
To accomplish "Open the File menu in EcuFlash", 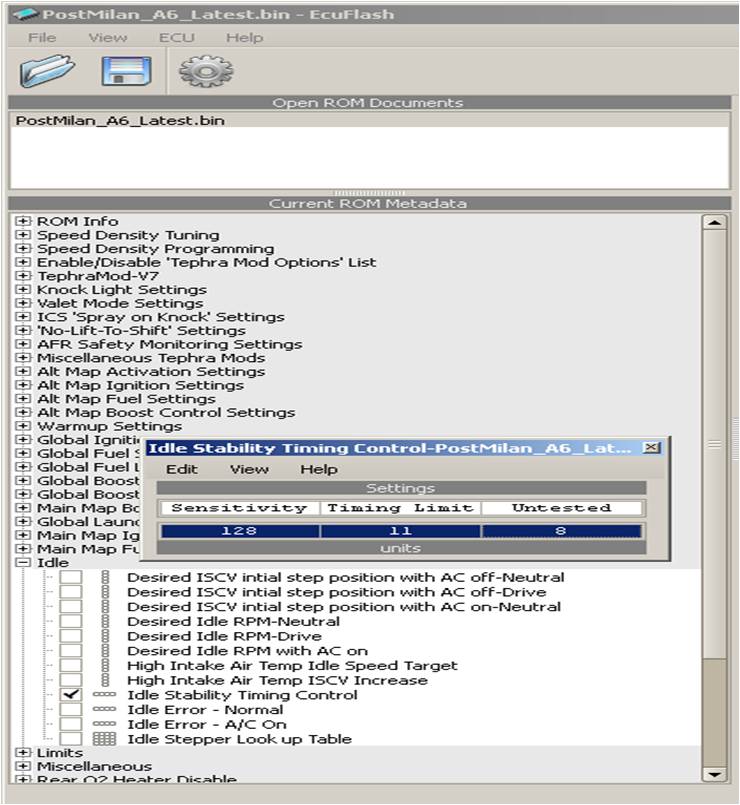I will [x=42, y=37].
